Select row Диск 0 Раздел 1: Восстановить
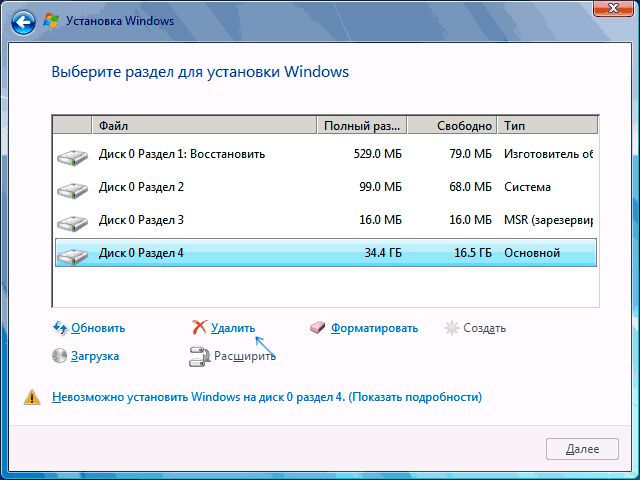This screenshot has height=480, width=640. pos(326,154)
